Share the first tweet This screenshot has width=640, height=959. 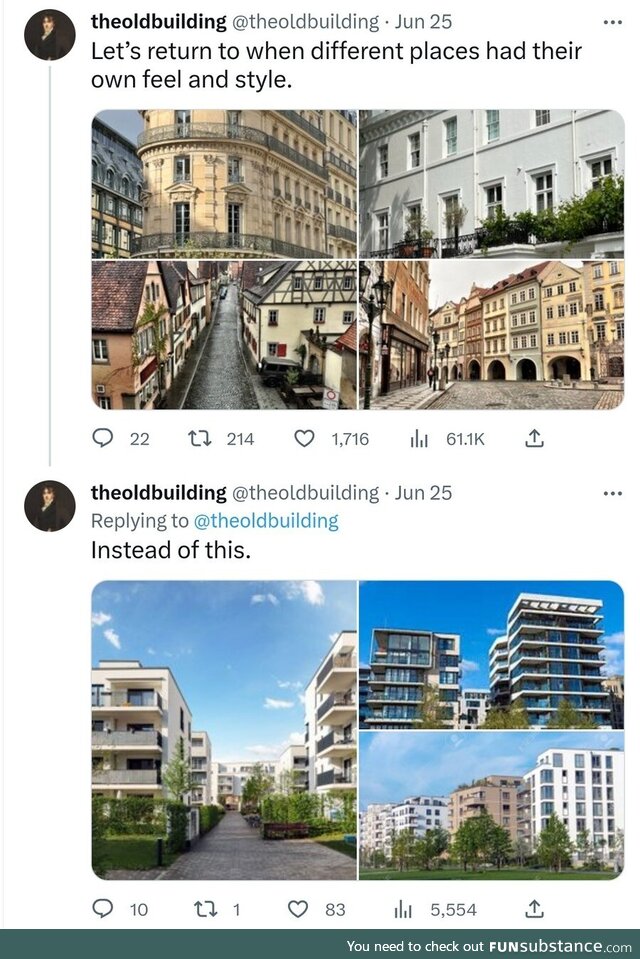(534, 438)
